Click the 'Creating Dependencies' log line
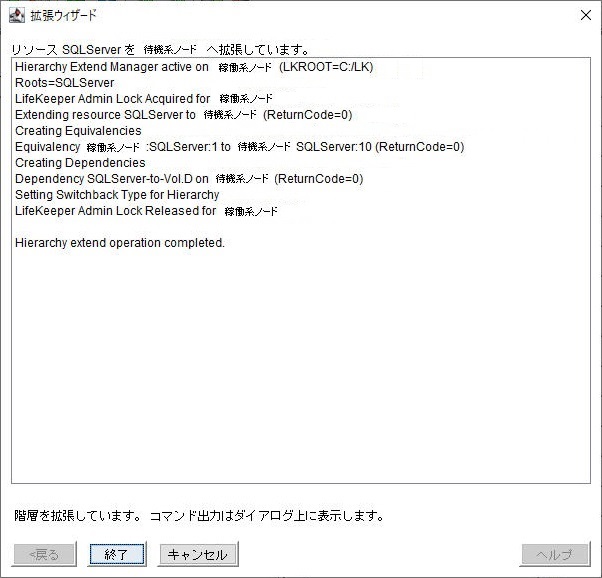 tap(80, 162)
